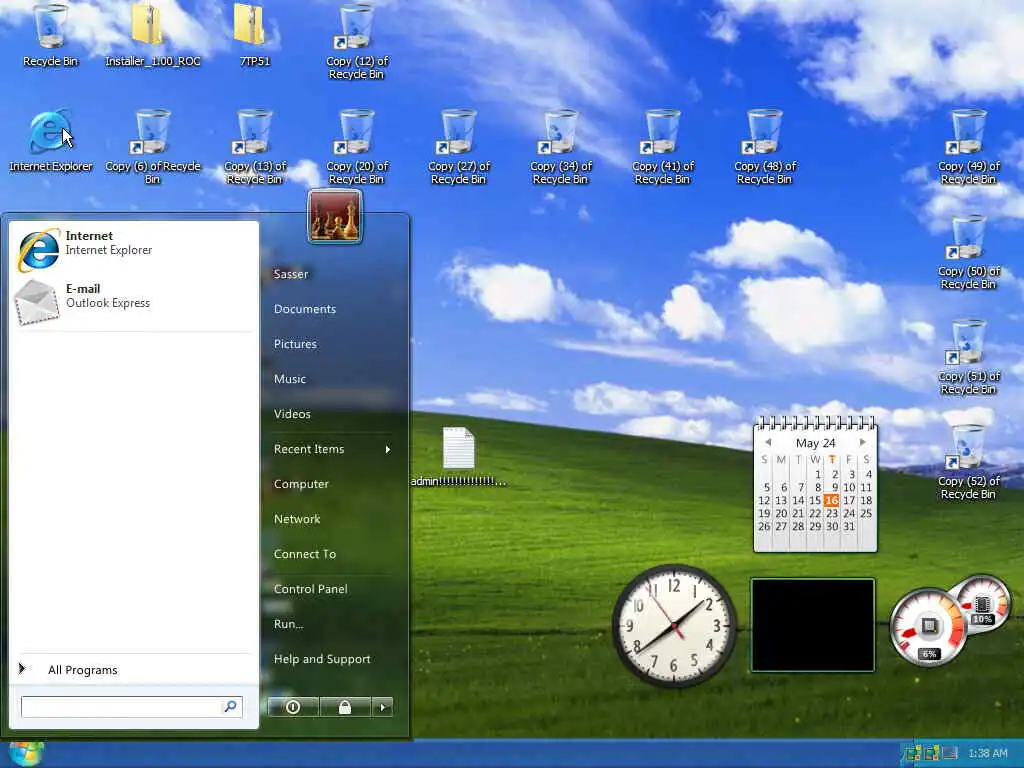Click the analog clock gadget
1024x768 pixels.
tap(675, 626)
